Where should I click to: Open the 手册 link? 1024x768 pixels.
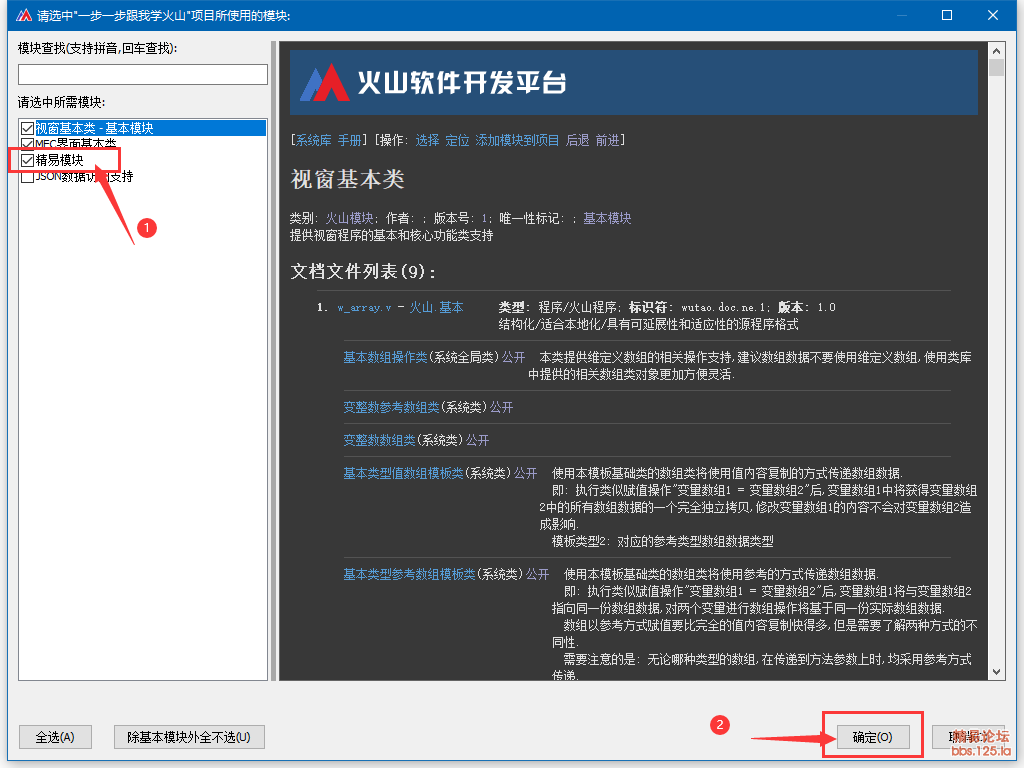click(349, 140)
